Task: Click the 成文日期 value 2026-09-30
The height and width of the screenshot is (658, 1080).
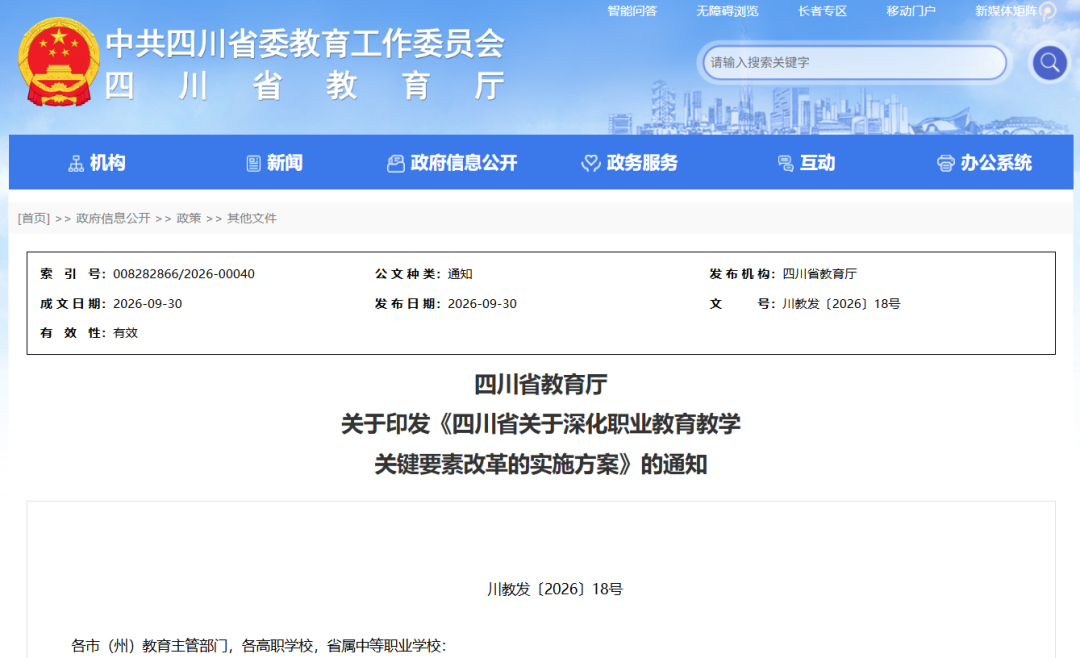Action: 147,304
